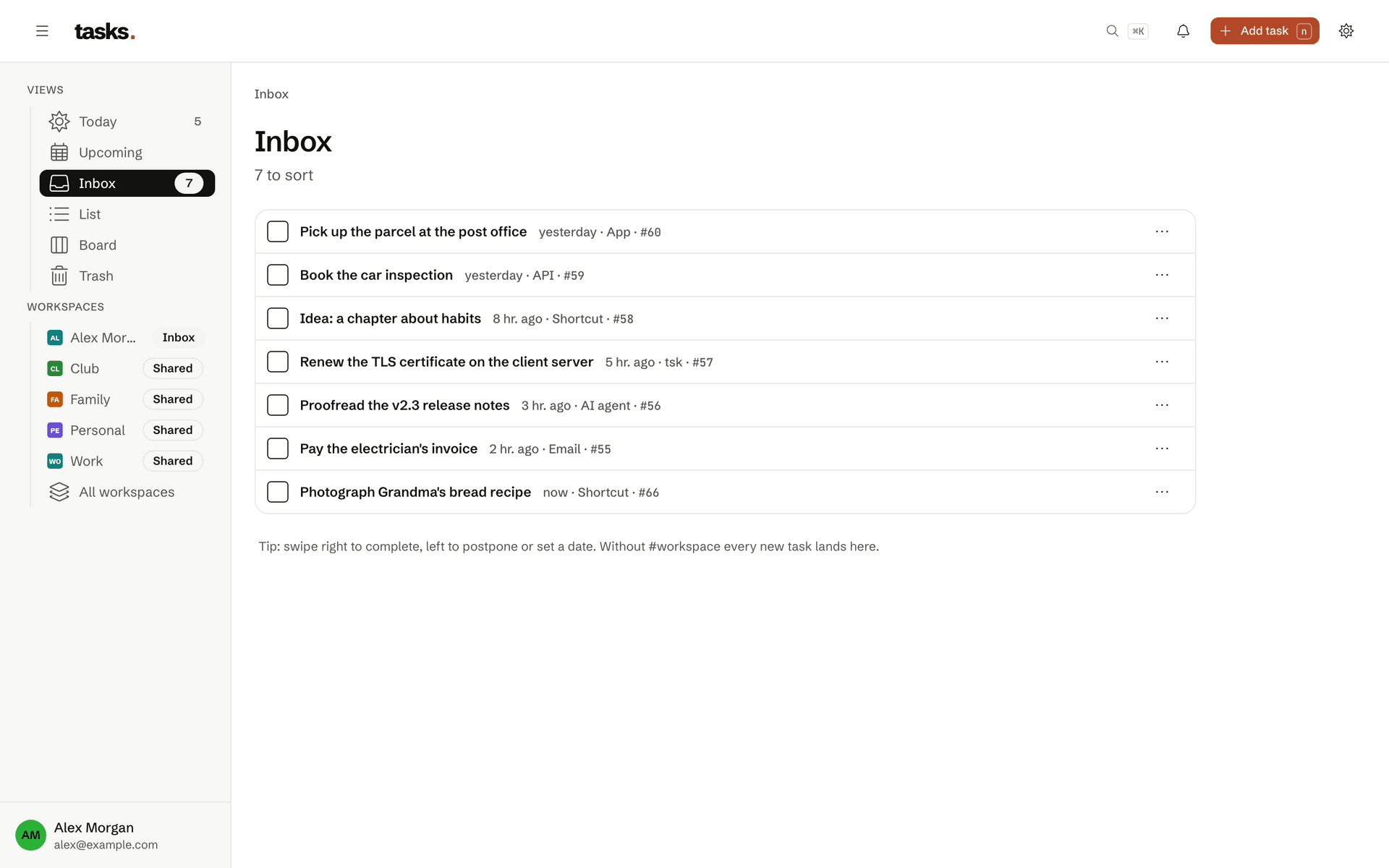Open Alex Mor... workspace row

tap(126, 338)
